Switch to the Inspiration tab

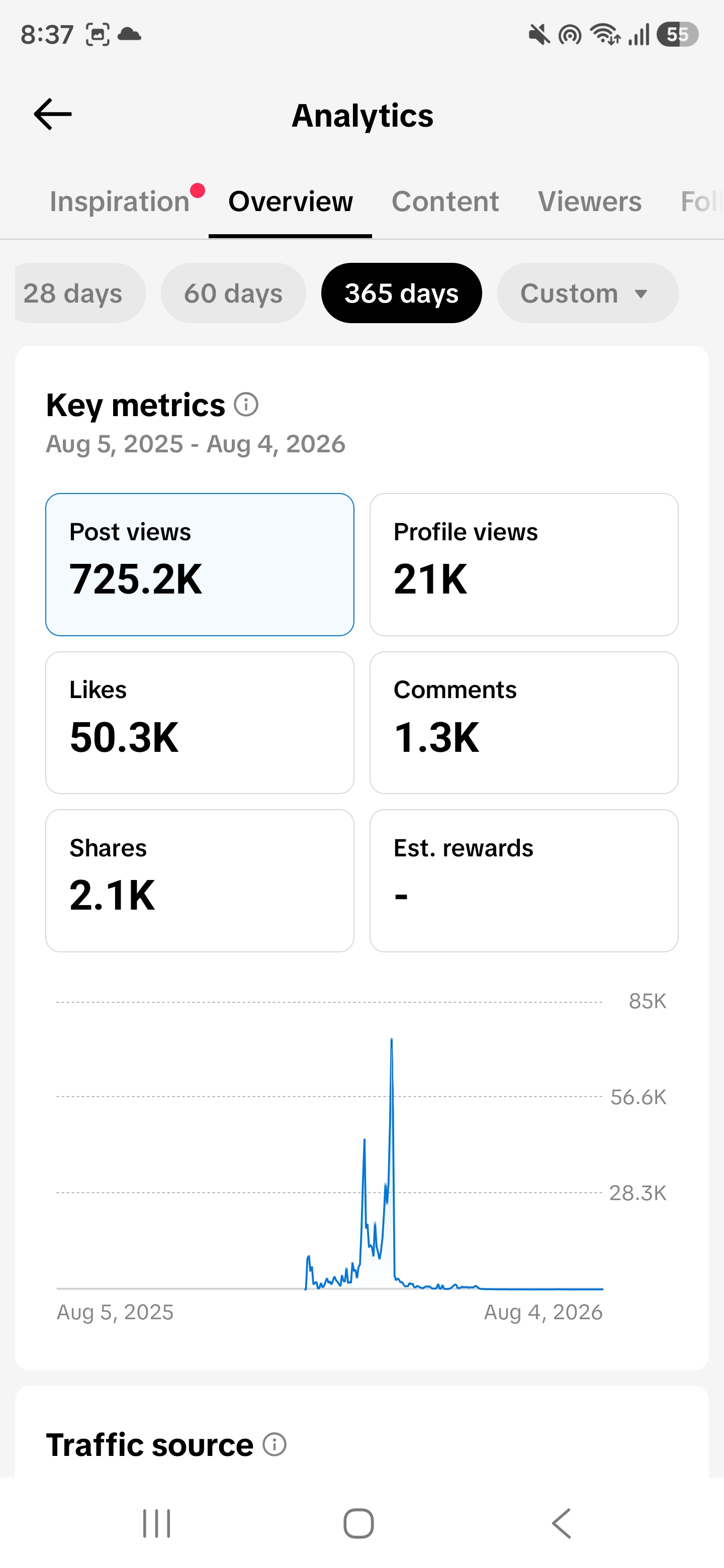point(120,202)
